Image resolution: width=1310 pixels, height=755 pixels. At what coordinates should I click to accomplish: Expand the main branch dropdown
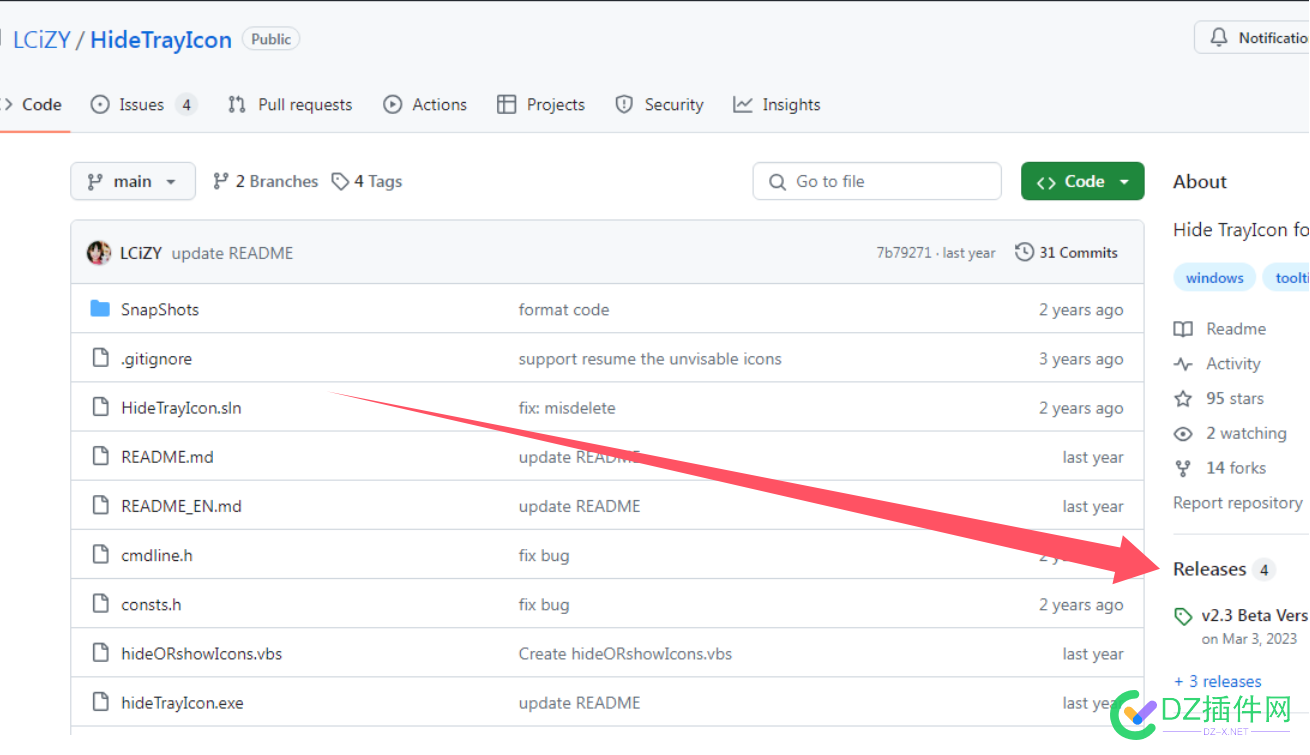(x=133, y=181)
